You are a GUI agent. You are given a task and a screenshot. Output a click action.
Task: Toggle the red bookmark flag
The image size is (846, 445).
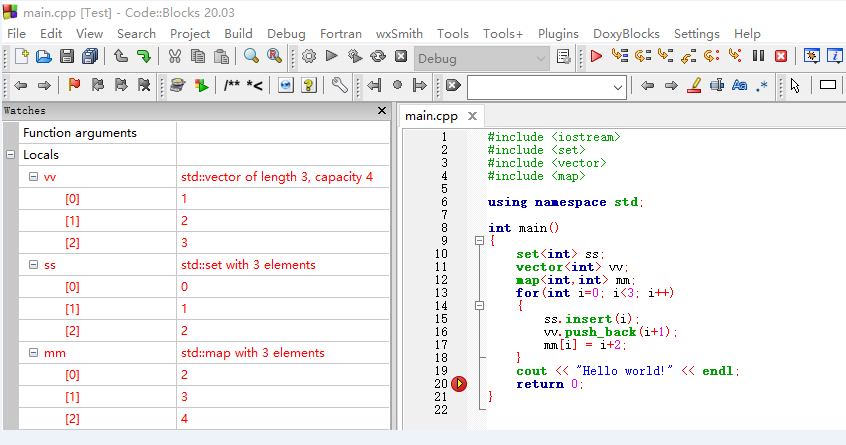[x=74, y=86]
